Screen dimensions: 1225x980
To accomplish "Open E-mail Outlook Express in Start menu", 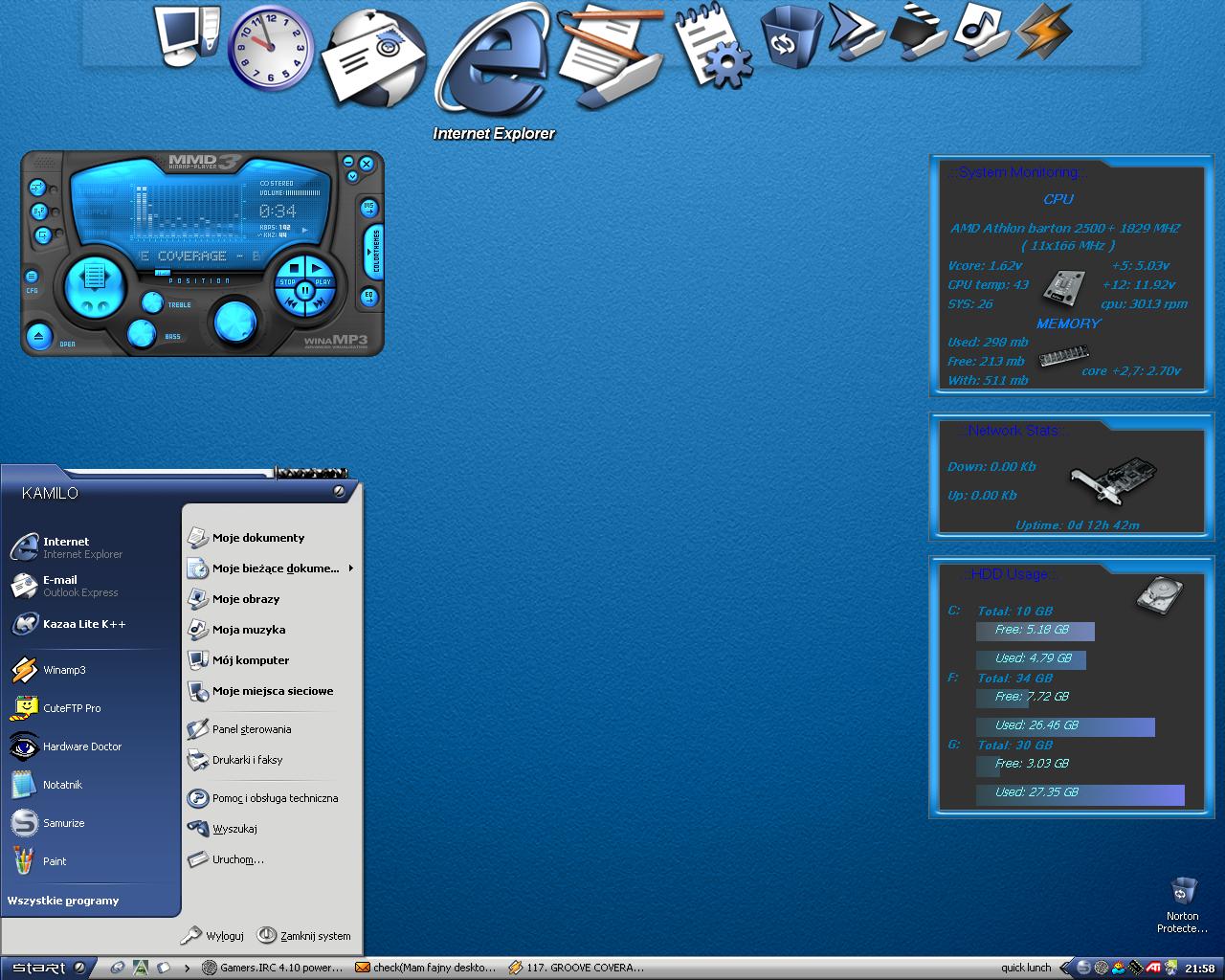I will point(93,586).
